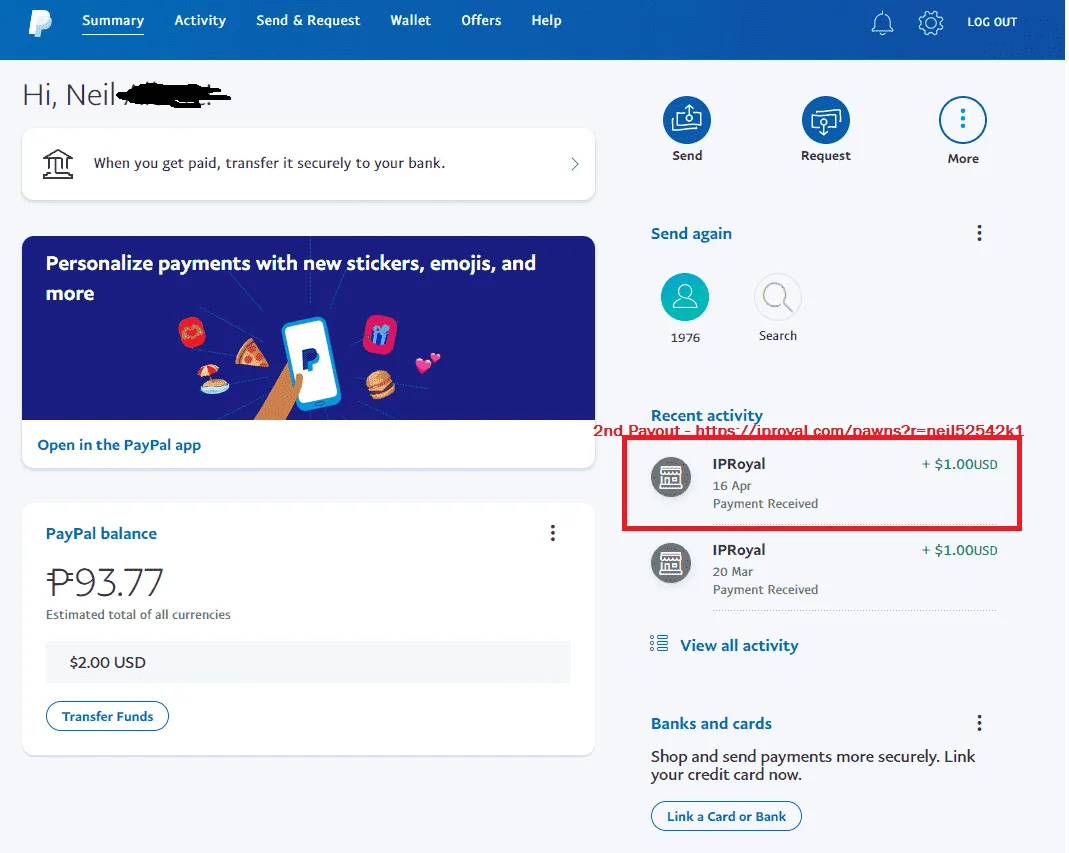Click the PayPal balance heading link
This screenshot has width=1069, height=853.
(101, 534)
